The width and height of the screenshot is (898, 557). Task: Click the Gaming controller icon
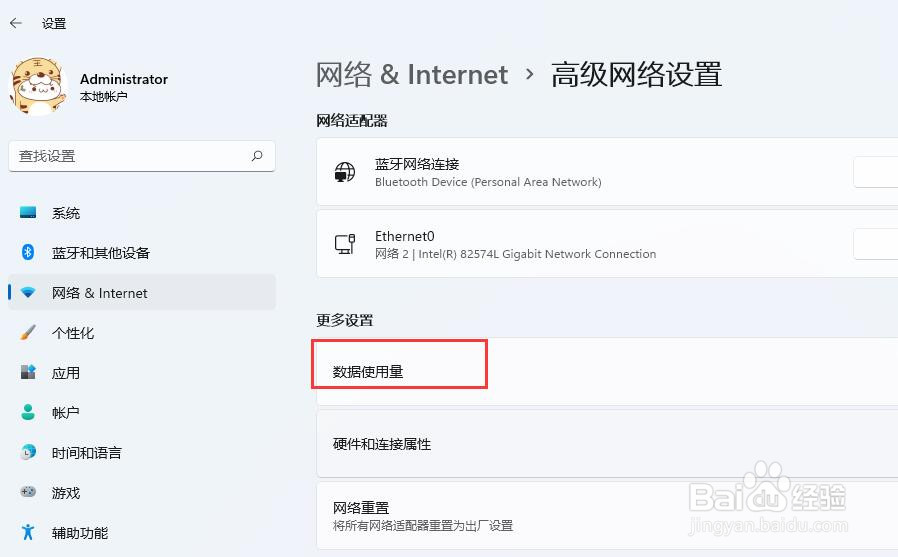pos(28,493)
